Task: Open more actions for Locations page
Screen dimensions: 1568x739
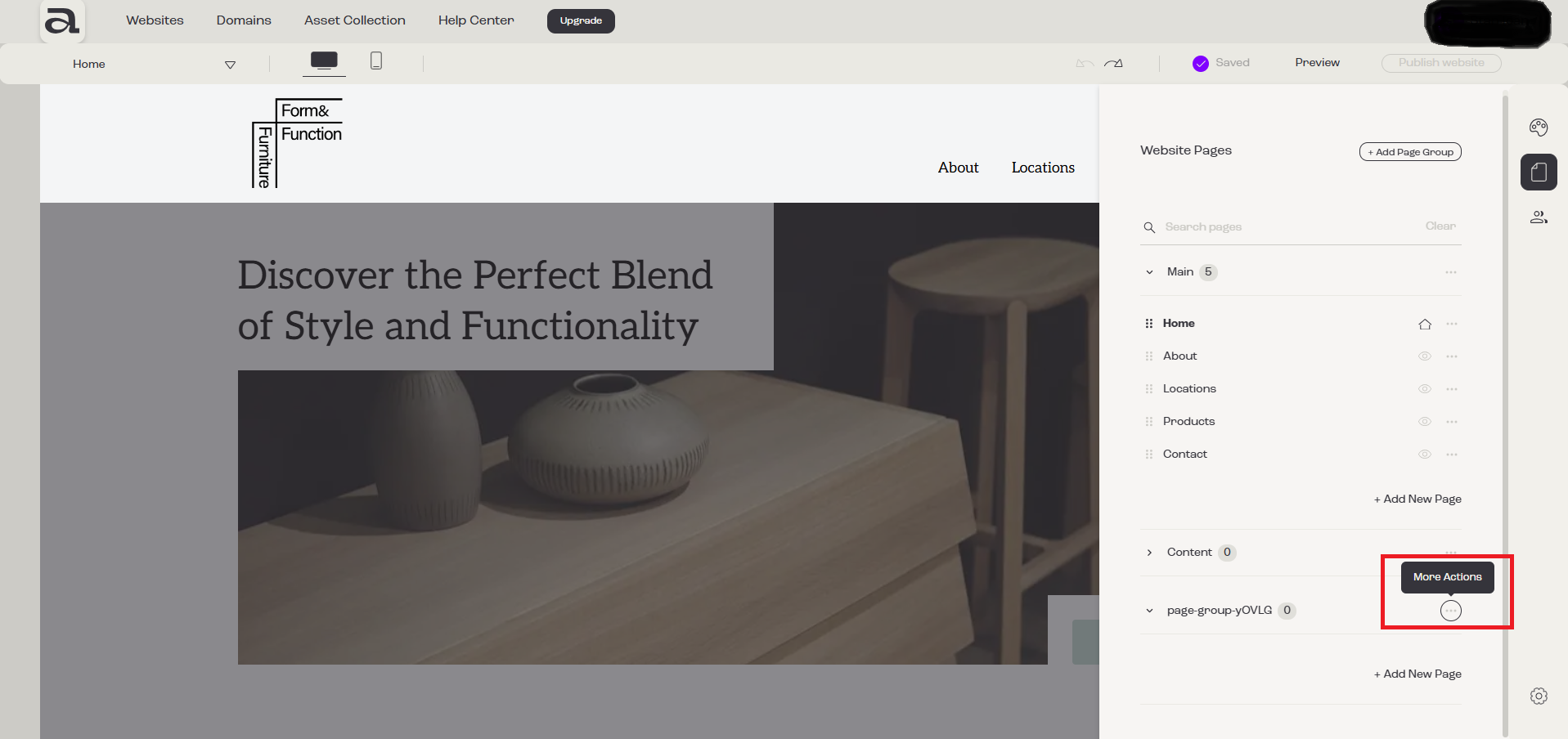Action: tap(1452, 389)
